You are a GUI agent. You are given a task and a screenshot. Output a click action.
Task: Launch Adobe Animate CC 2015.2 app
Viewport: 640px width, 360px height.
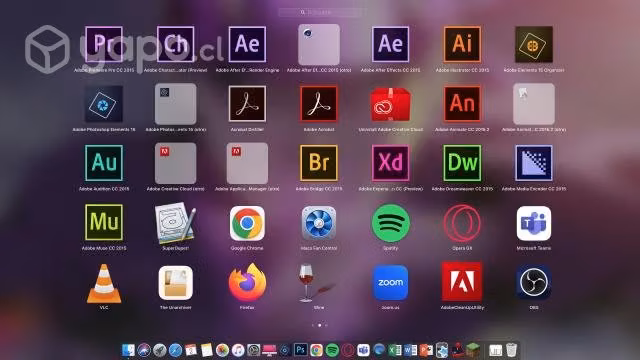(x=462, y=104)
